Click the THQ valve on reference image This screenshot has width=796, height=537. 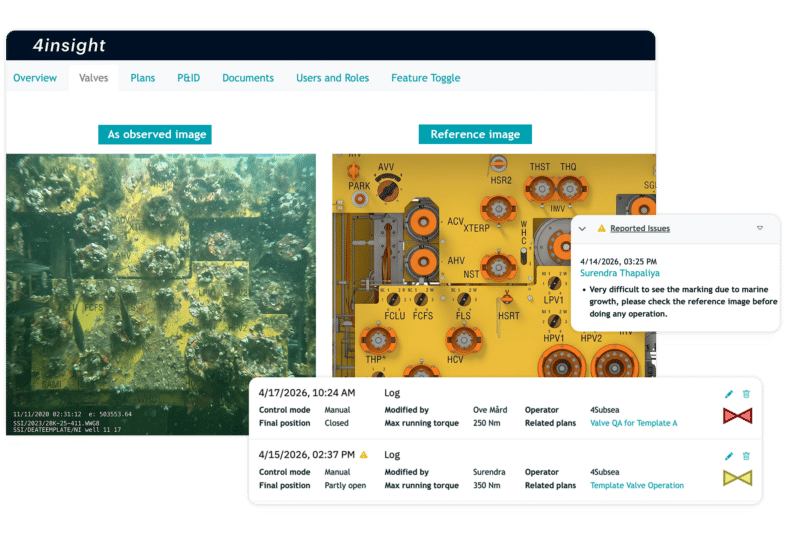point(570,189)
